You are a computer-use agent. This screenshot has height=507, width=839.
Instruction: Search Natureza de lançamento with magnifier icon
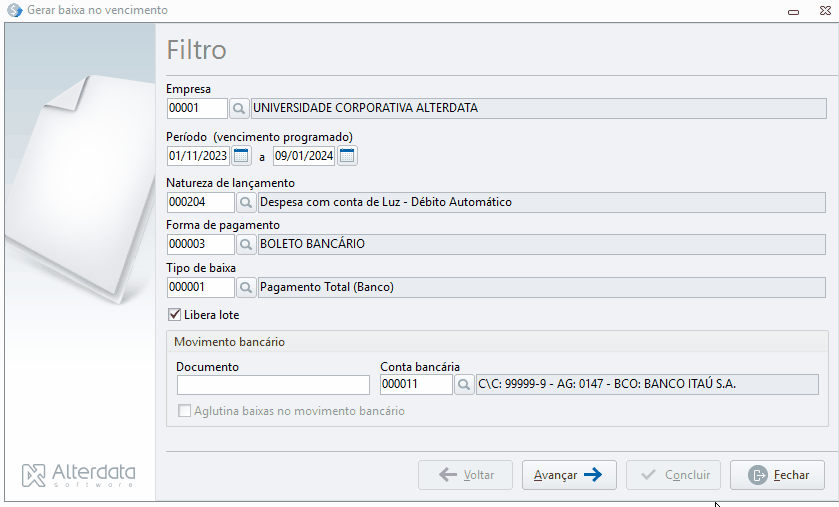[246, 203]
